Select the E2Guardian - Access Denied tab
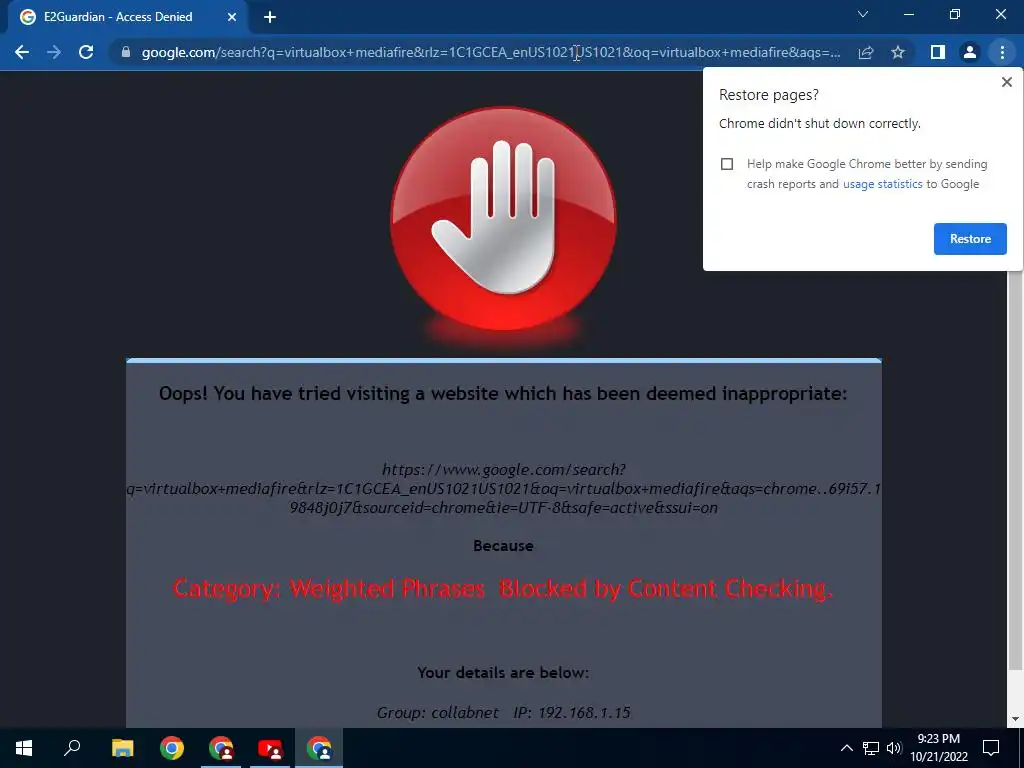 tap(128, 17)
